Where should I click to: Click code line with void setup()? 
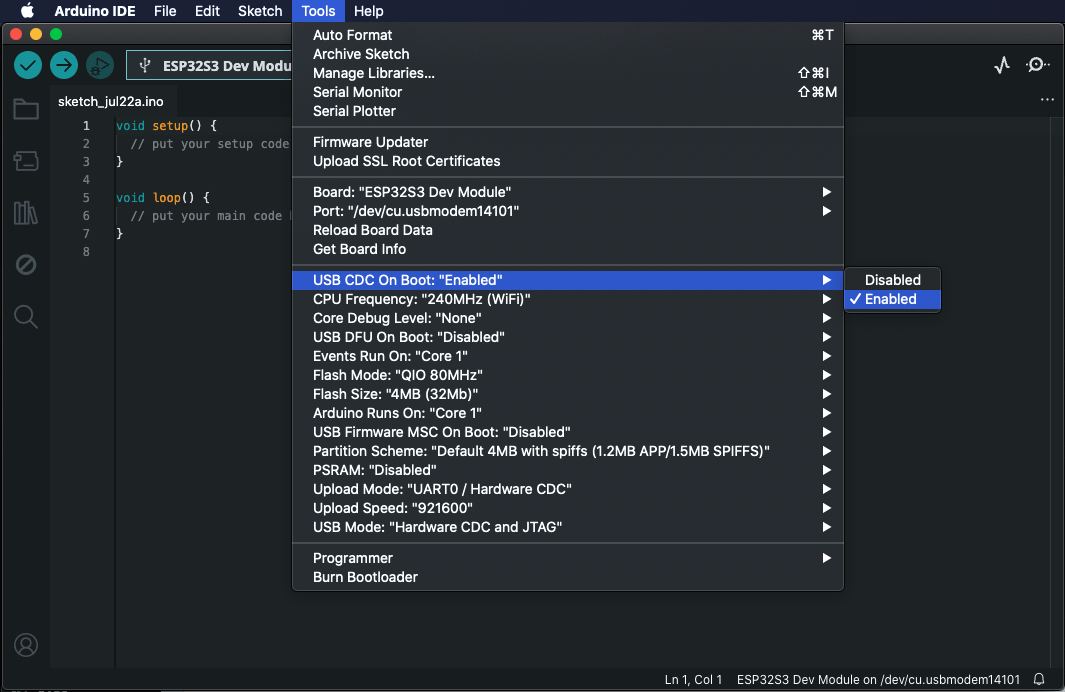pos(166,126)
